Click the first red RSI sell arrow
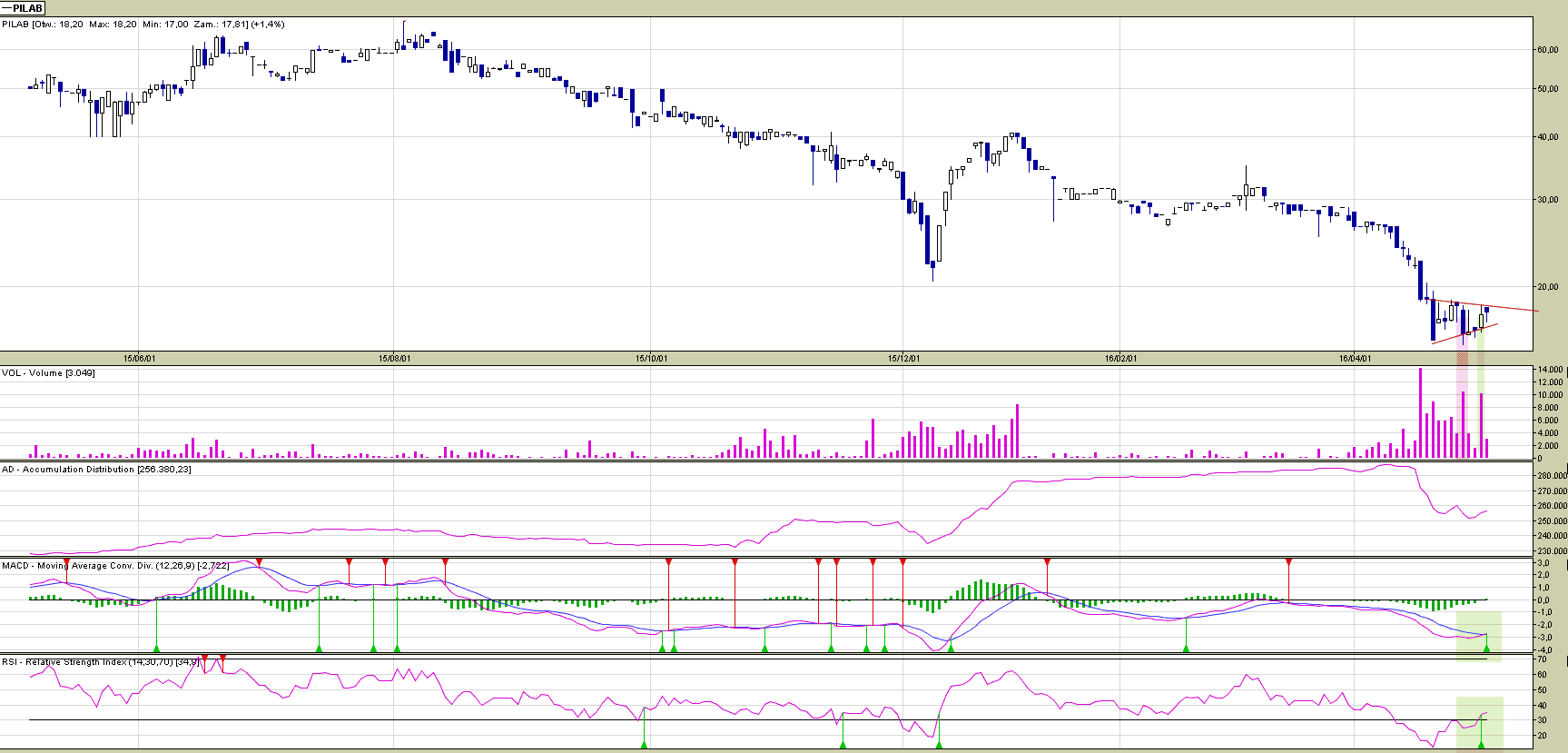 204,658
